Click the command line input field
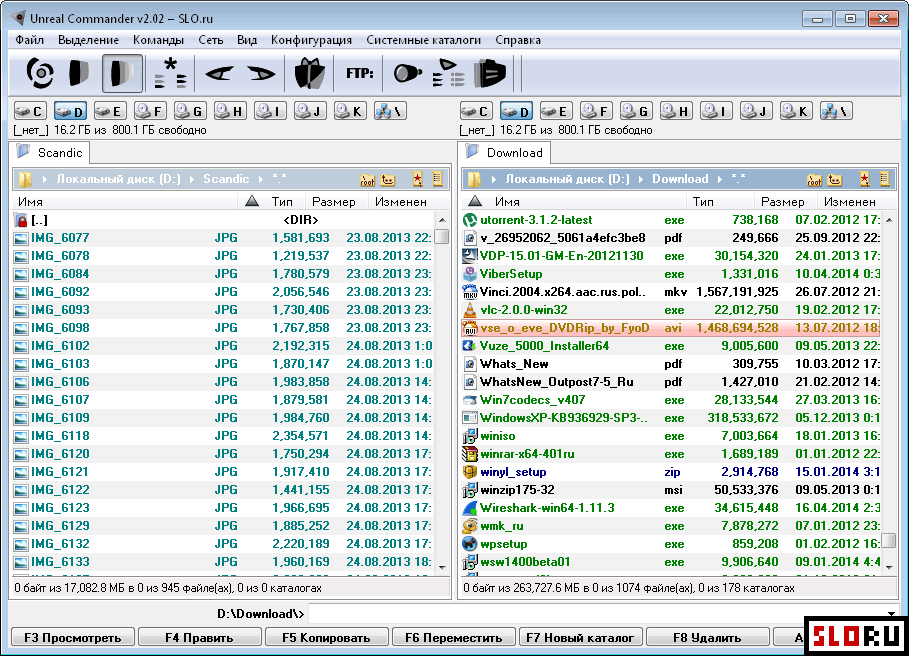The height and width of the screenshot is (656, 909). [597, 613]
